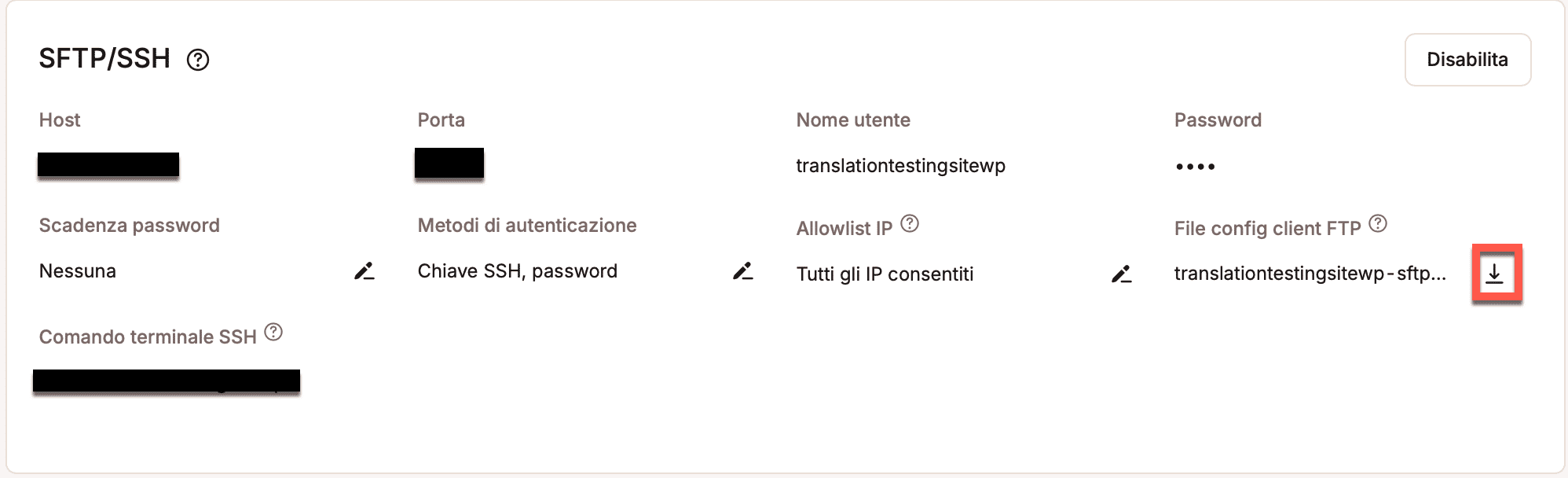This screenshot has height=478, width=1568.
Task: Download the FTP client config file
Action: 1495,274
